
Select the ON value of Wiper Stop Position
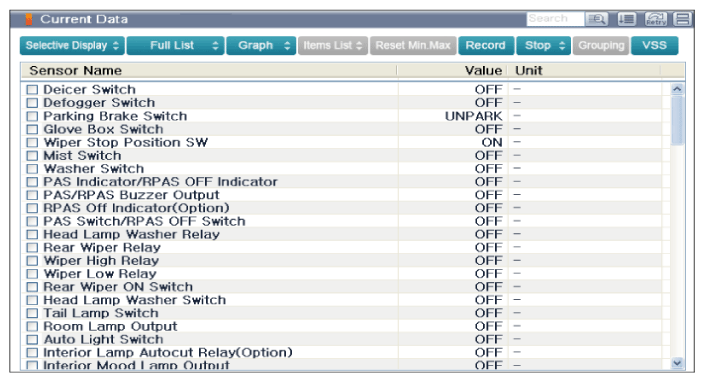pyautogui.click(x=492, y=142)
